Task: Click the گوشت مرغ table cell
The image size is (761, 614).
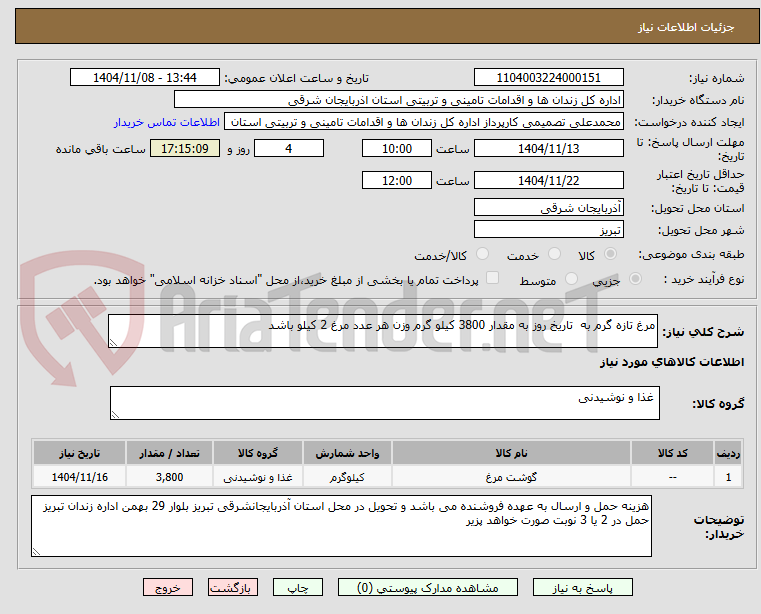Action: tap(511, 477)
